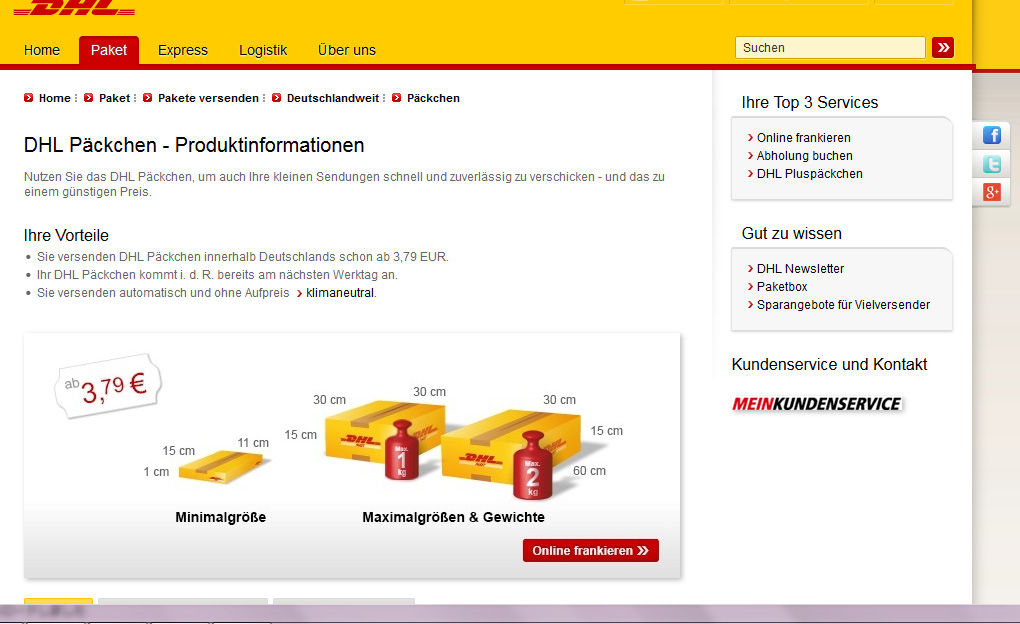Open Sparangebote für Vielversender link
This screenshot has height=624, width=1020.
[x=843, y=305]
